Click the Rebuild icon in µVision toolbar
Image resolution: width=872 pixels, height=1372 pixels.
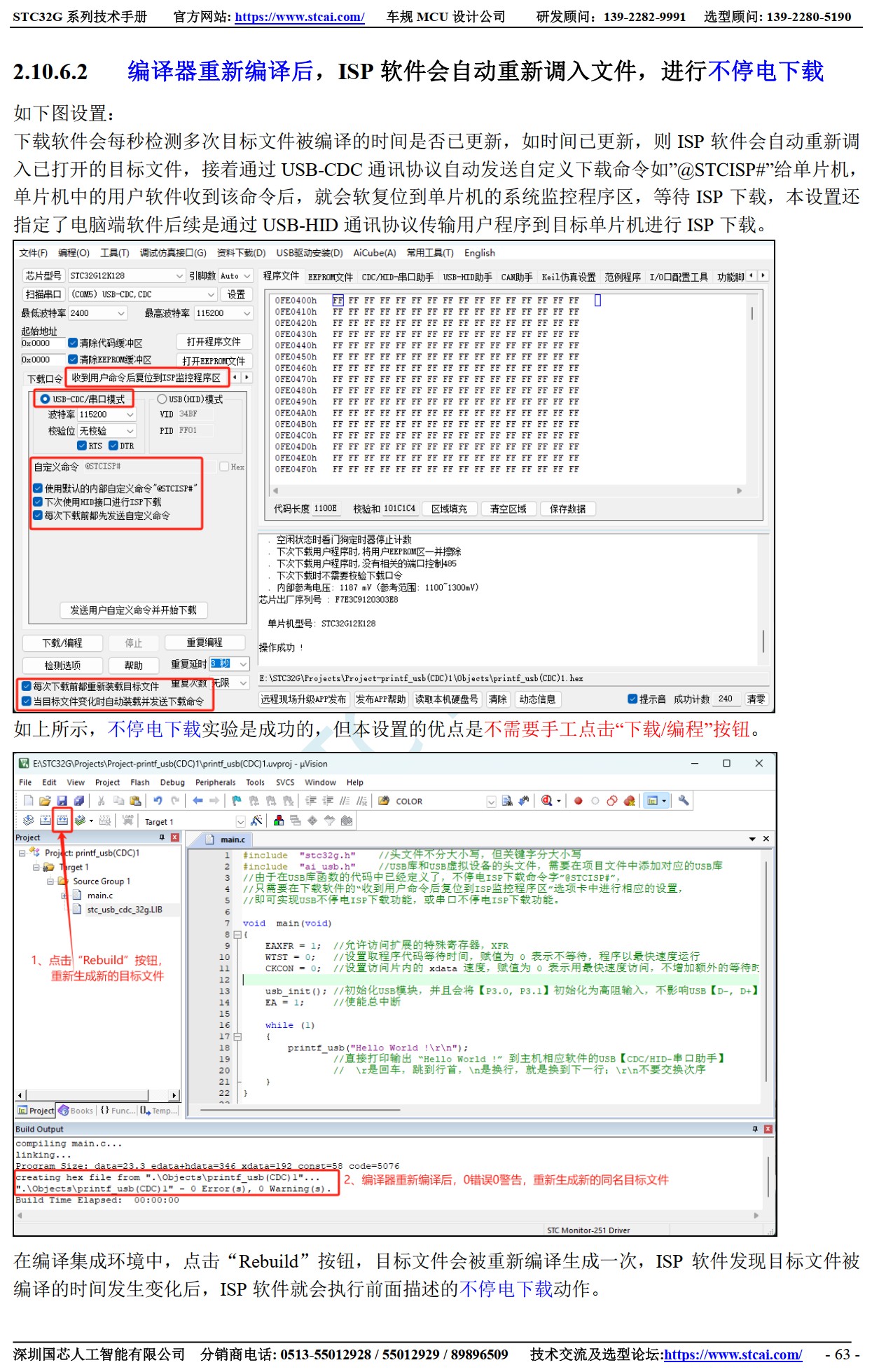tap(62, 820)
